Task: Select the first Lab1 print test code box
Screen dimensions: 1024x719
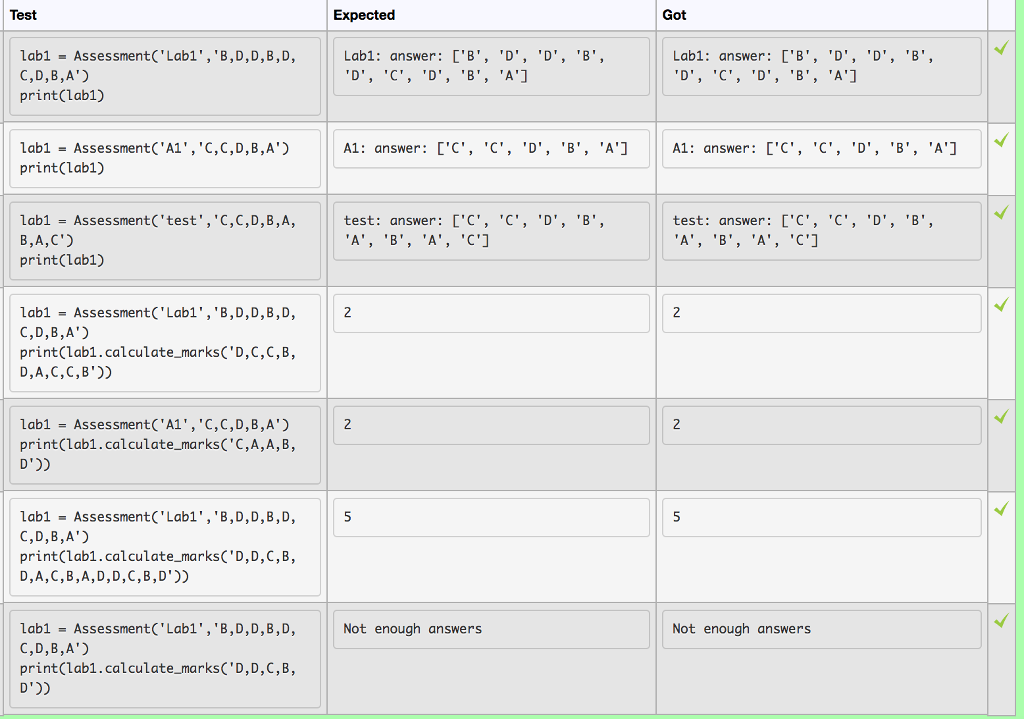Action: (165, 76)
